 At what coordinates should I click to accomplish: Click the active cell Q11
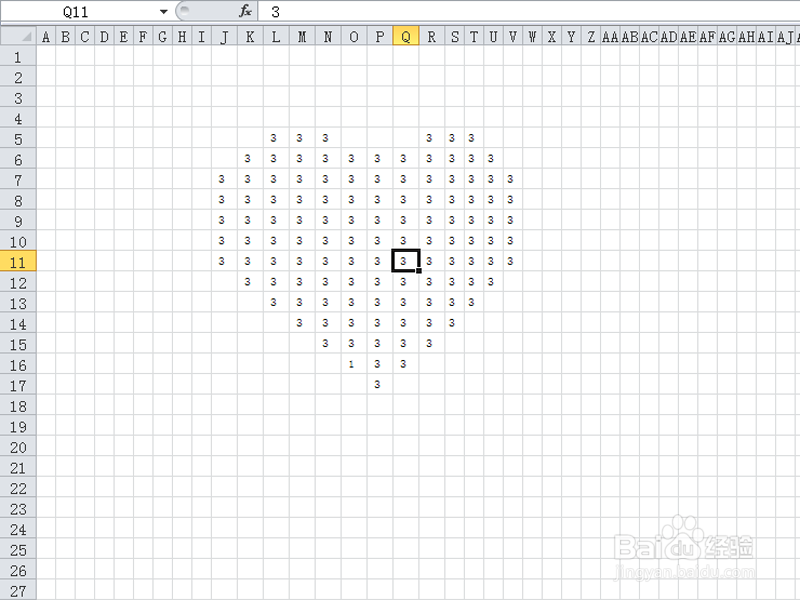[406, 261]
